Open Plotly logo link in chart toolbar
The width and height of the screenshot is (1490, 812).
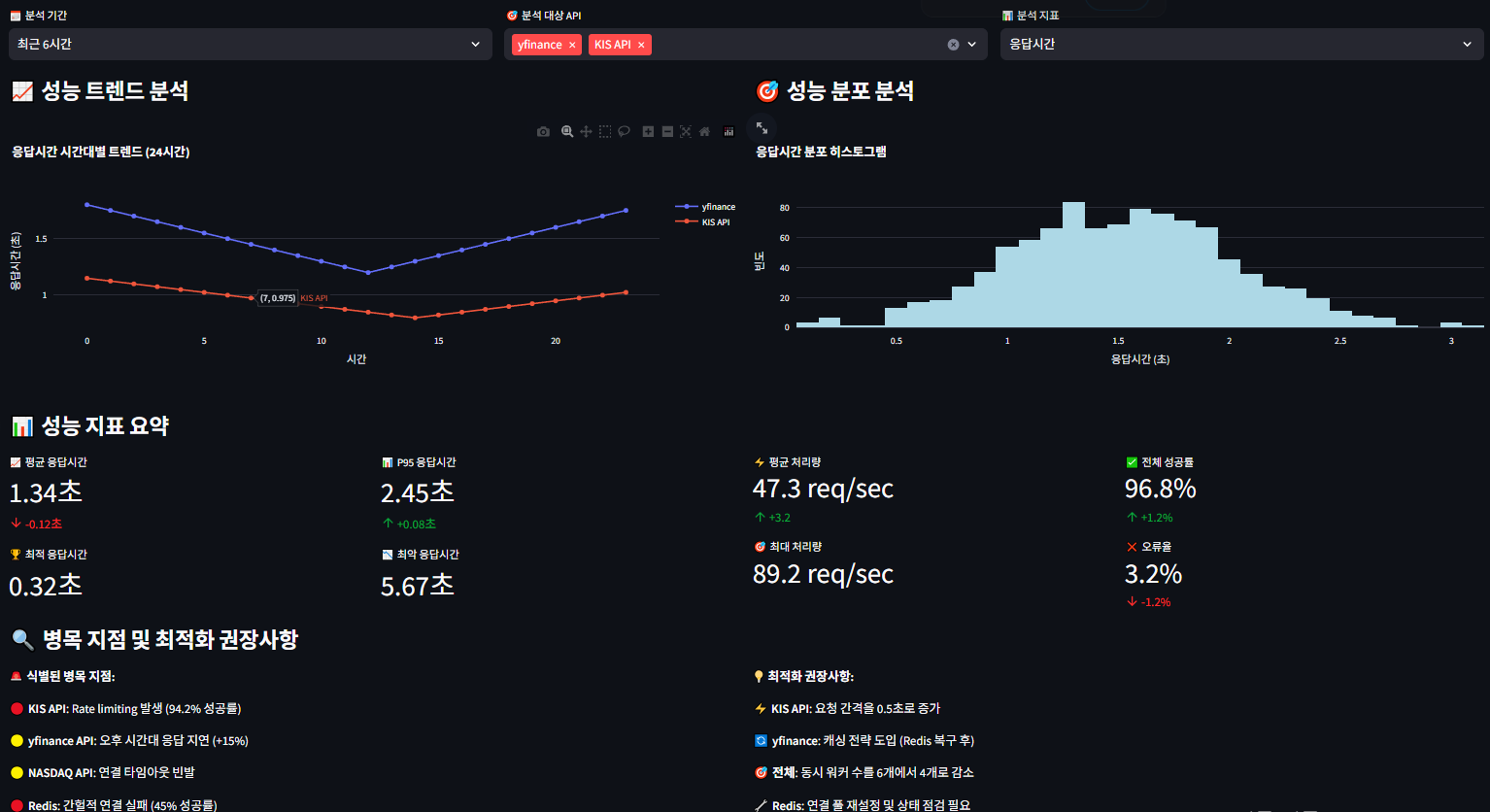728,132
